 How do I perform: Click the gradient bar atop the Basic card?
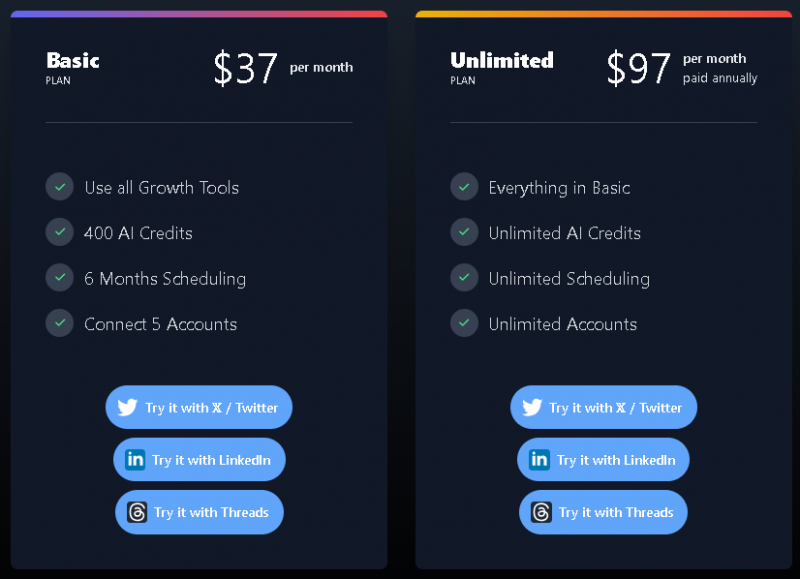coord(199,13)
